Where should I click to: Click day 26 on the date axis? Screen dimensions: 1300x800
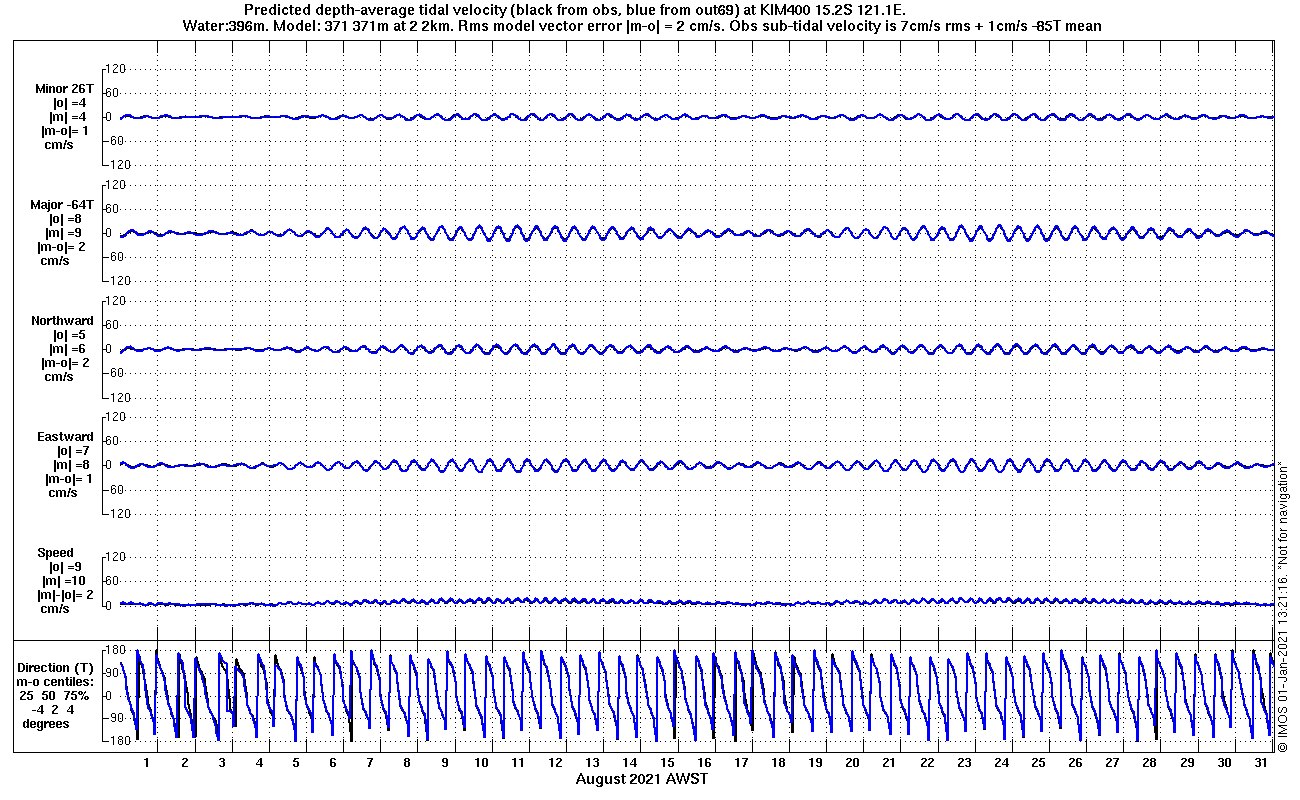1075,763
